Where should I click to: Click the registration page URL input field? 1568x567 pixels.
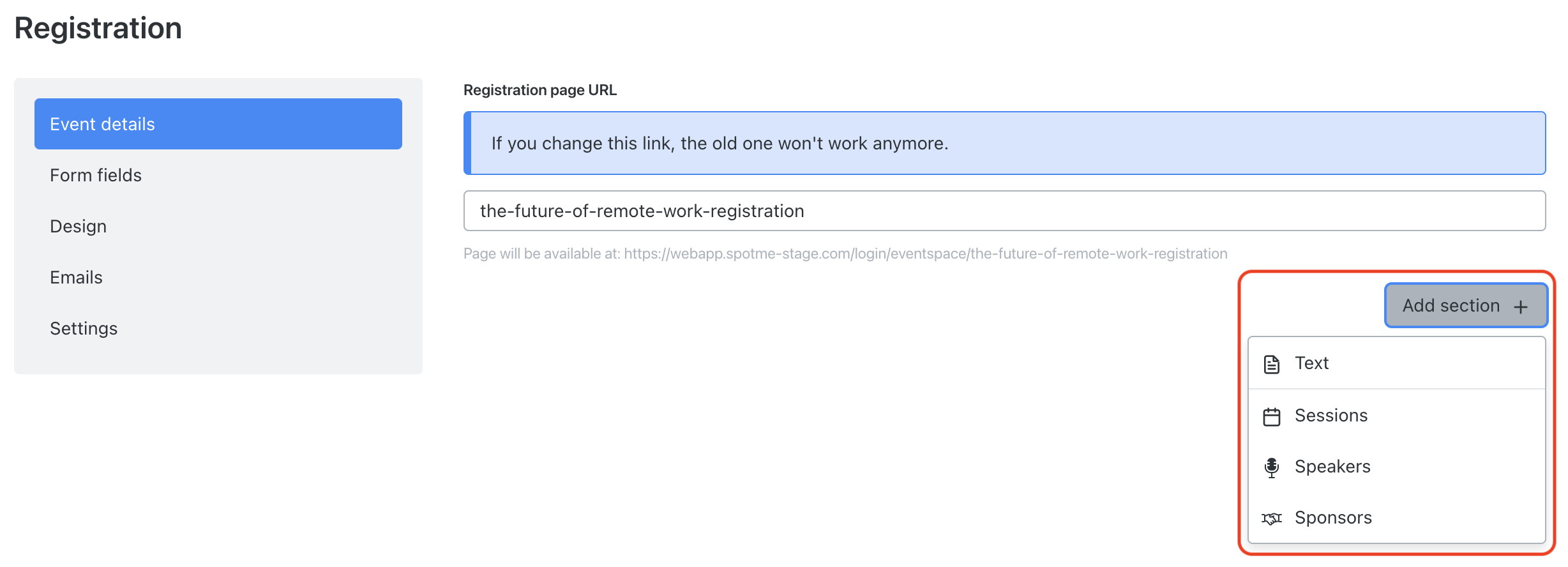(x=1004, y=211)
